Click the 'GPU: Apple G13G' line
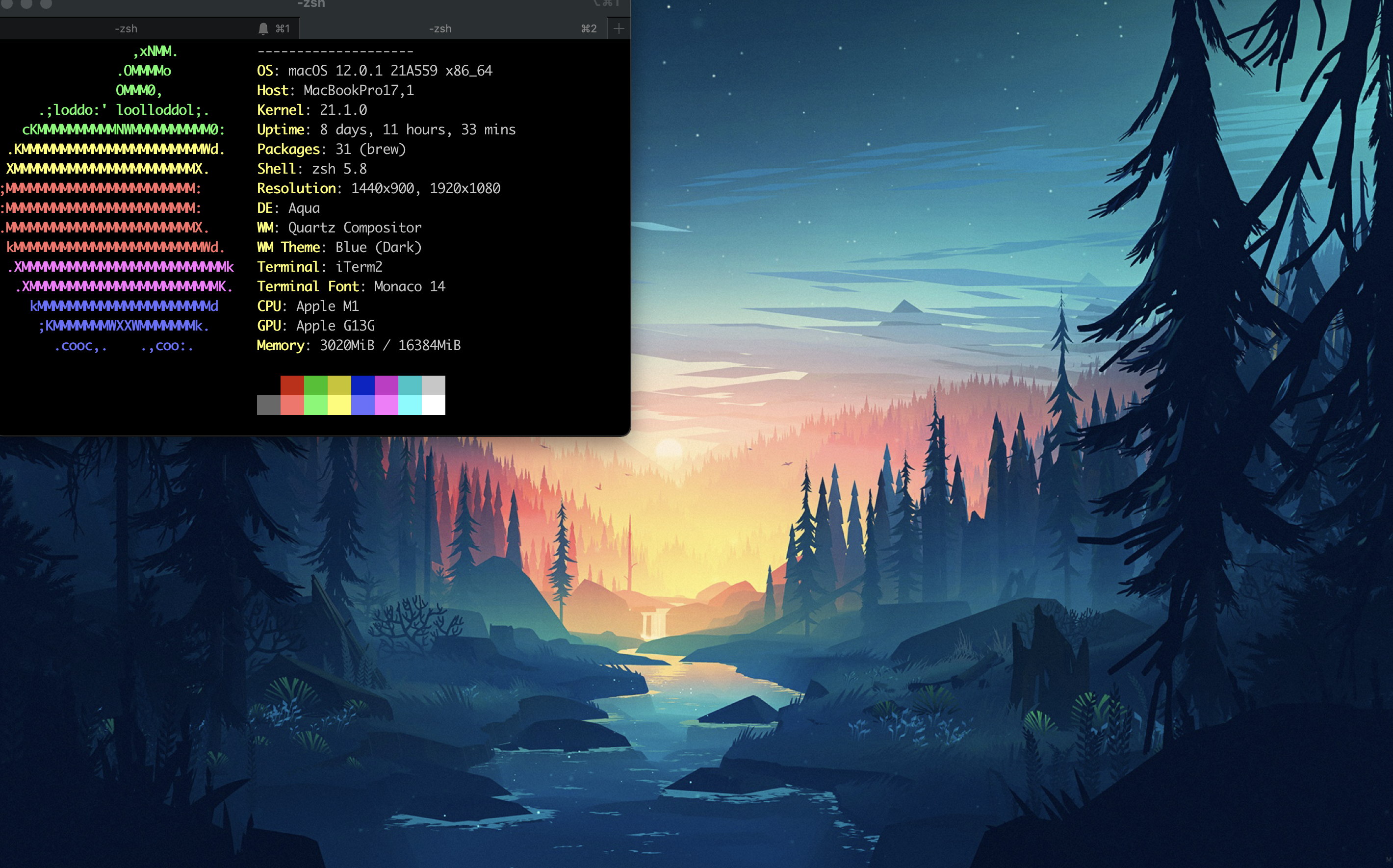The image size is (1393, 868). pos(316,326)
